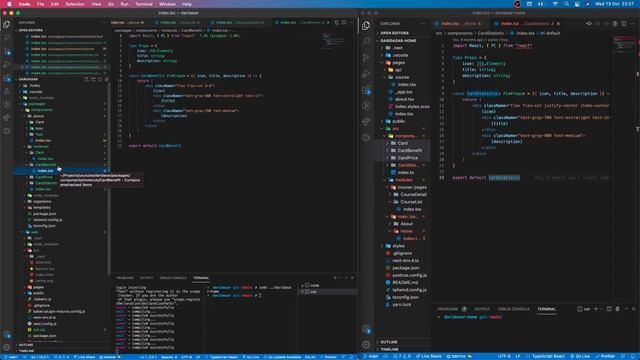Click main branch in right window status bar

click(x=371, y=356)
